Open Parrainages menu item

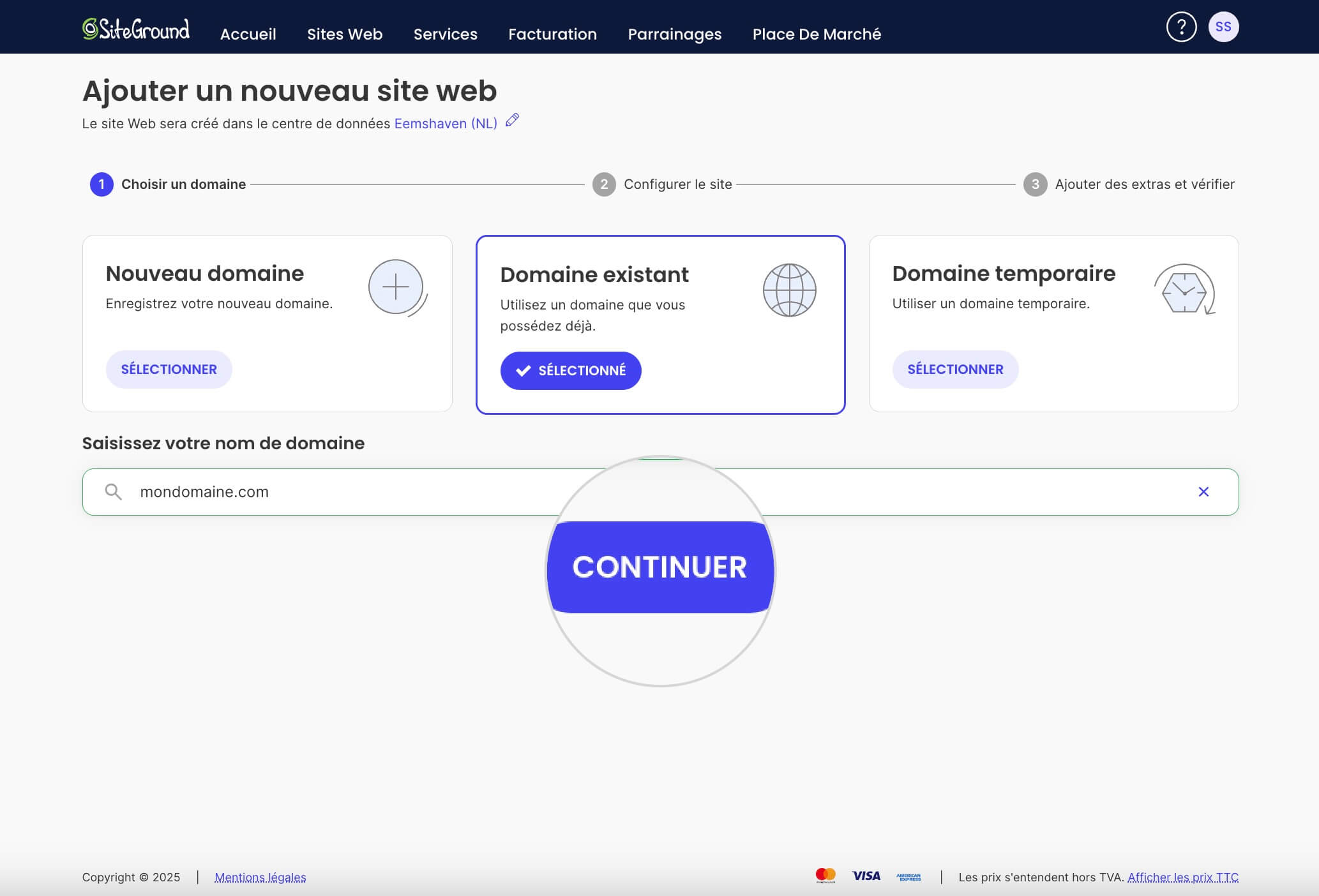[675, 34]
